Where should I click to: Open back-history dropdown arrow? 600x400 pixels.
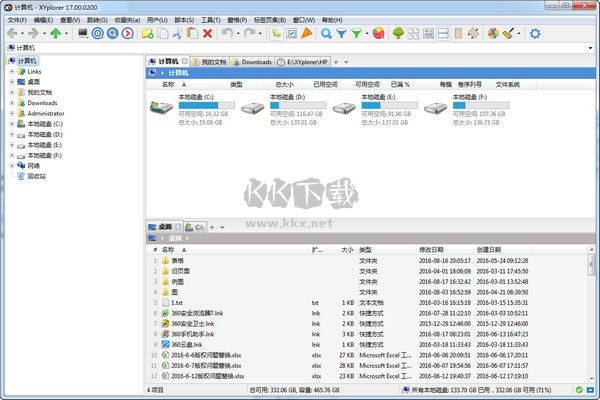coord(22,34)
